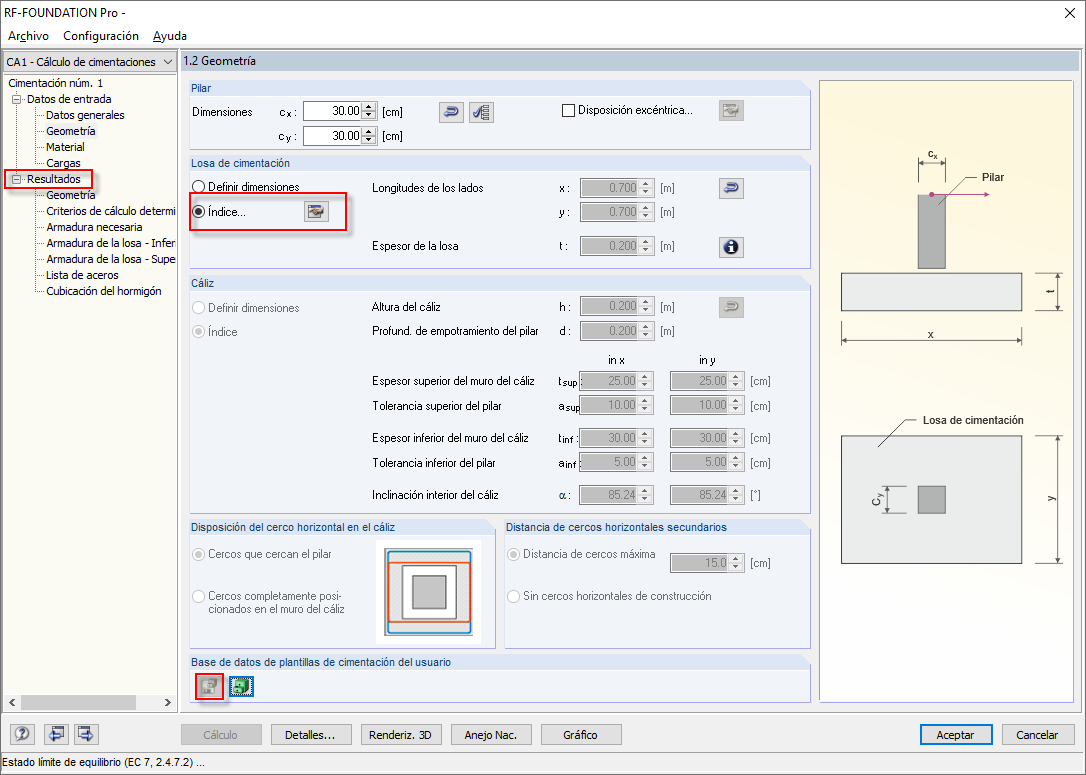This screenshot has width=1086, height=775.
Task: Select Armadura de la losa - Superior
Action: [x=110, y=258]
